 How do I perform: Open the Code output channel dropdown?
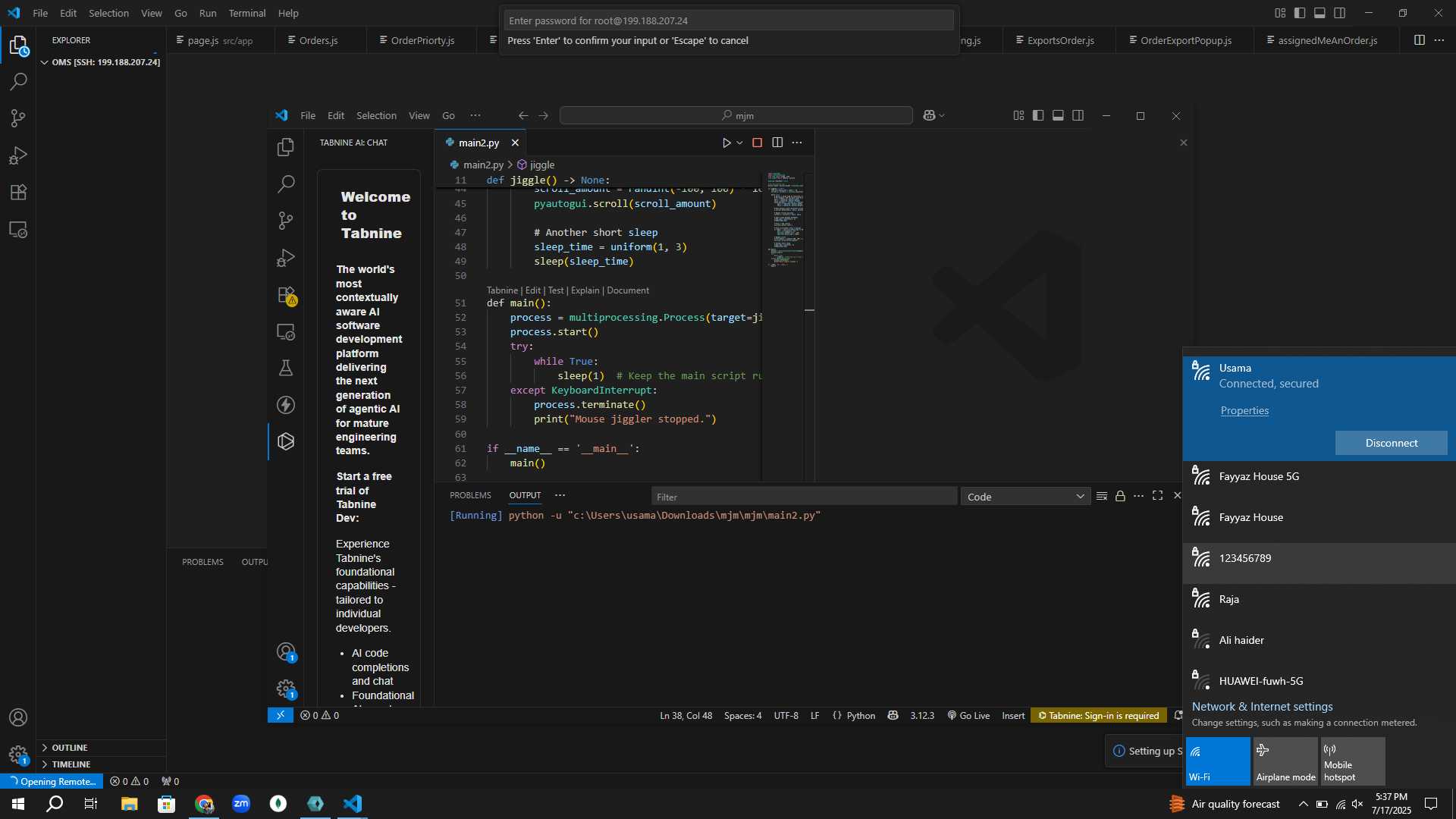point(1025,497)
